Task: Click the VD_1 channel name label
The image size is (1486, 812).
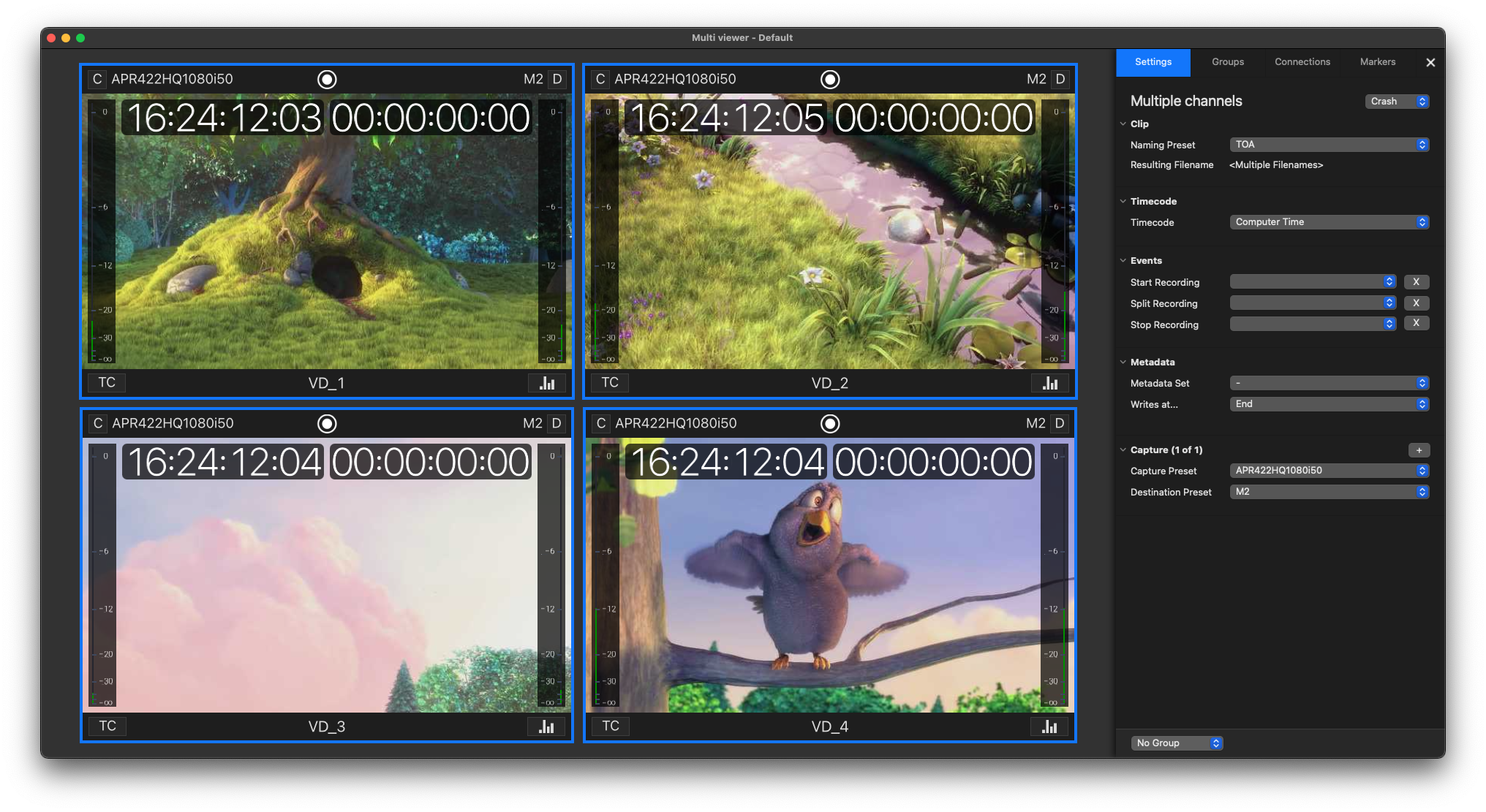Action: click(x=326, y=383)
